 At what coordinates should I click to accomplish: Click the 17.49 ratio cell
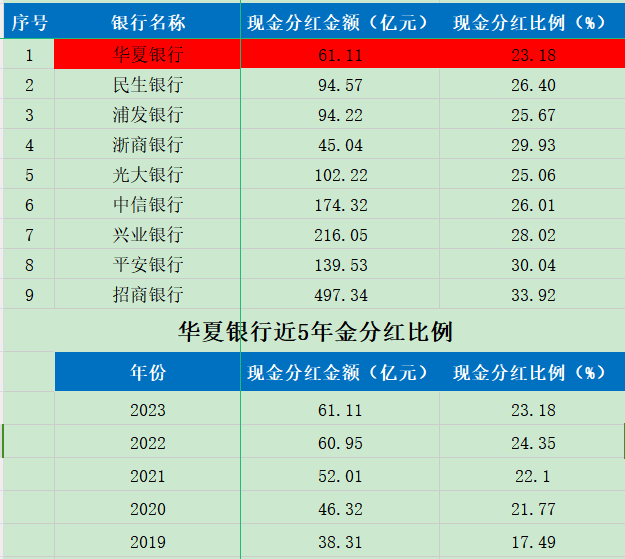pyautogui.click(x=532, y=541)
